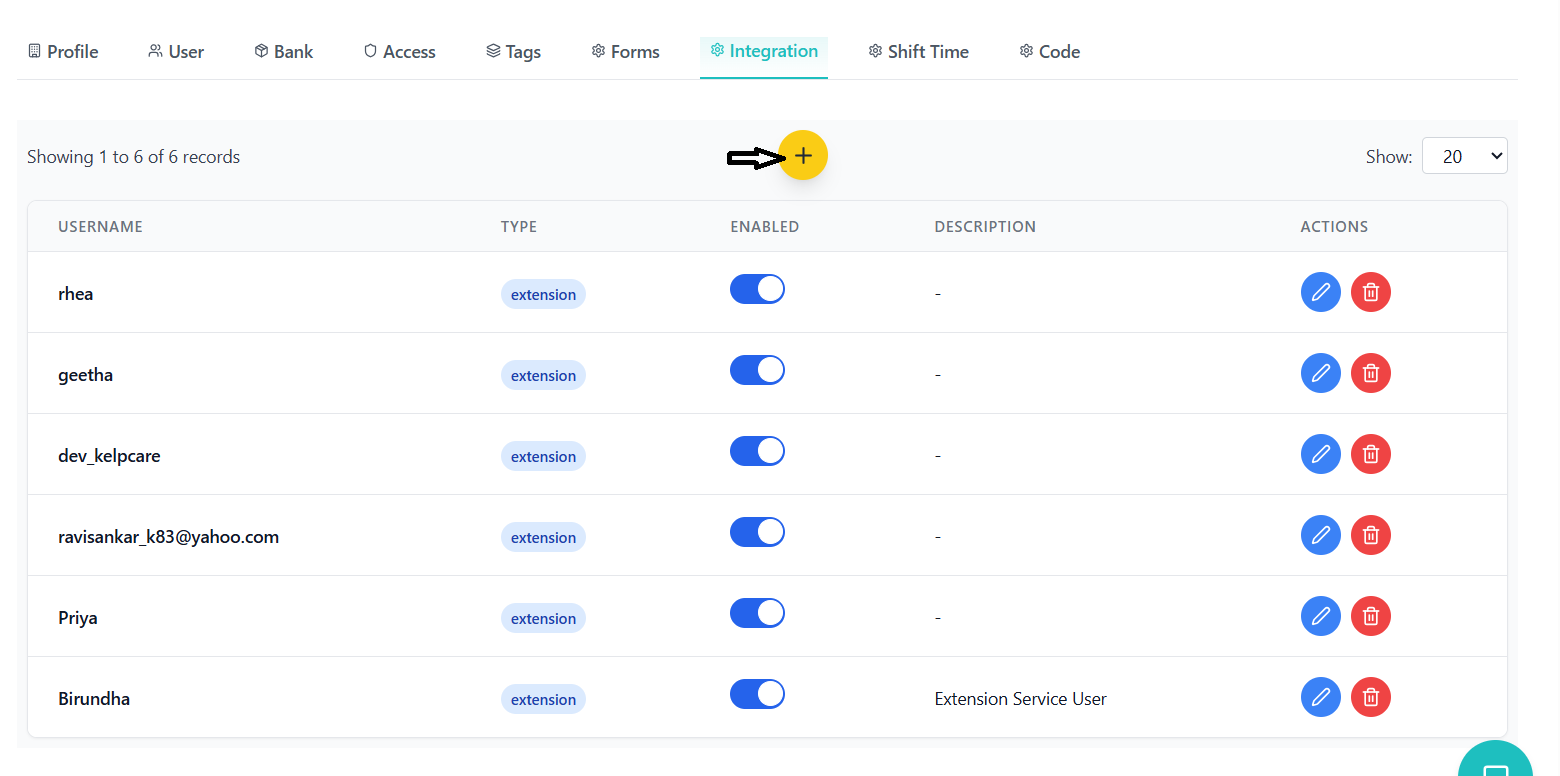Delete the Birundha extension user
The width and height of the screenshot is (1560, 776).
pos(1371,697)
